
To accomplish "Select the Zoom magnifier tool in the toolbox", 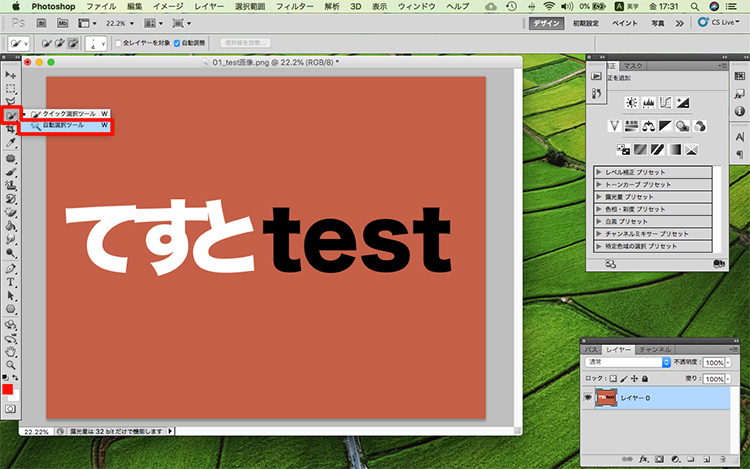I will point(11,365).
